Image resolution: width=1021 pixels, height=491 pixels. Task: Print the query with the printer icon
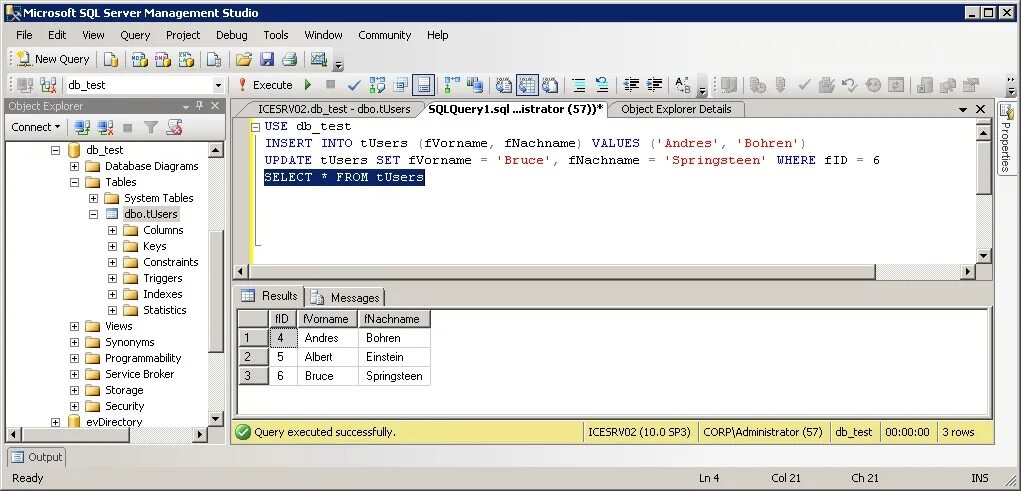coord(290,59)
